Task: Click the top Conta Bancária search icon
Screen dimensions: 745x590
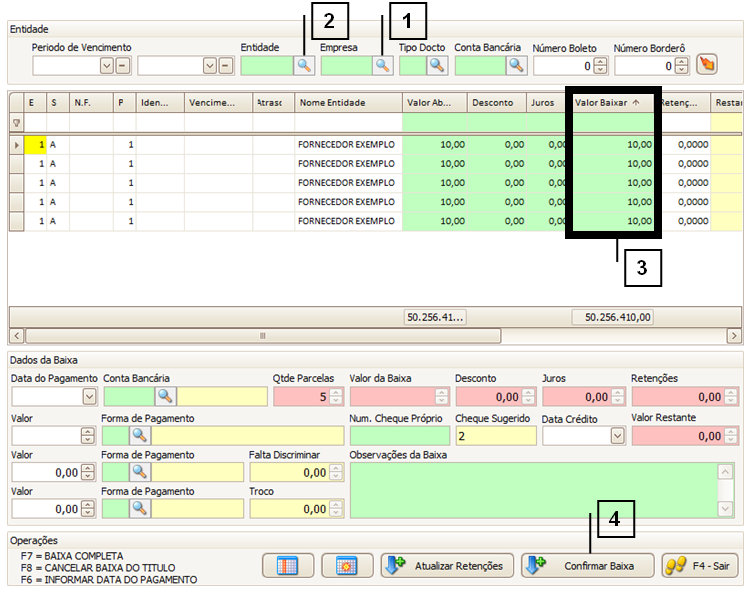Action: 515,66
